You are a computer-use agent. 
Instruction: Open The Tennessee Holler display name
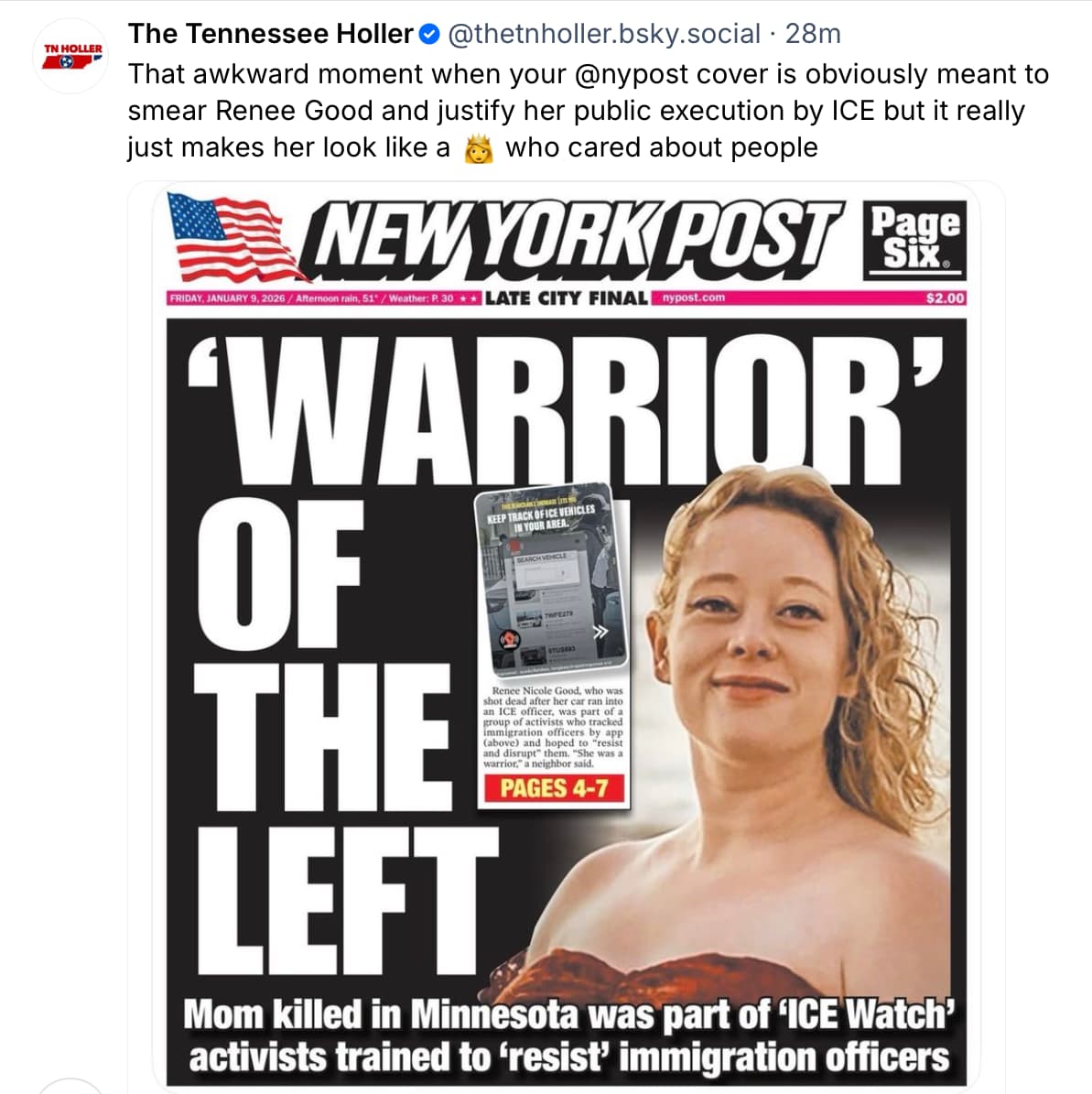coord(271,34)
